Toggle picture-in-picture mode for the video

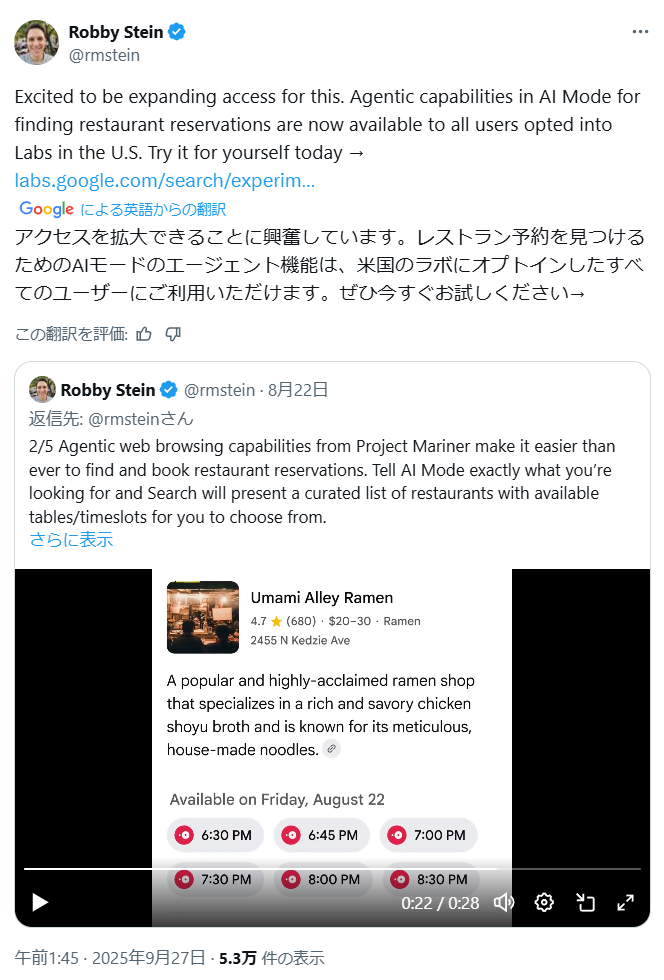pyautogui.click(x=586, y=903)
